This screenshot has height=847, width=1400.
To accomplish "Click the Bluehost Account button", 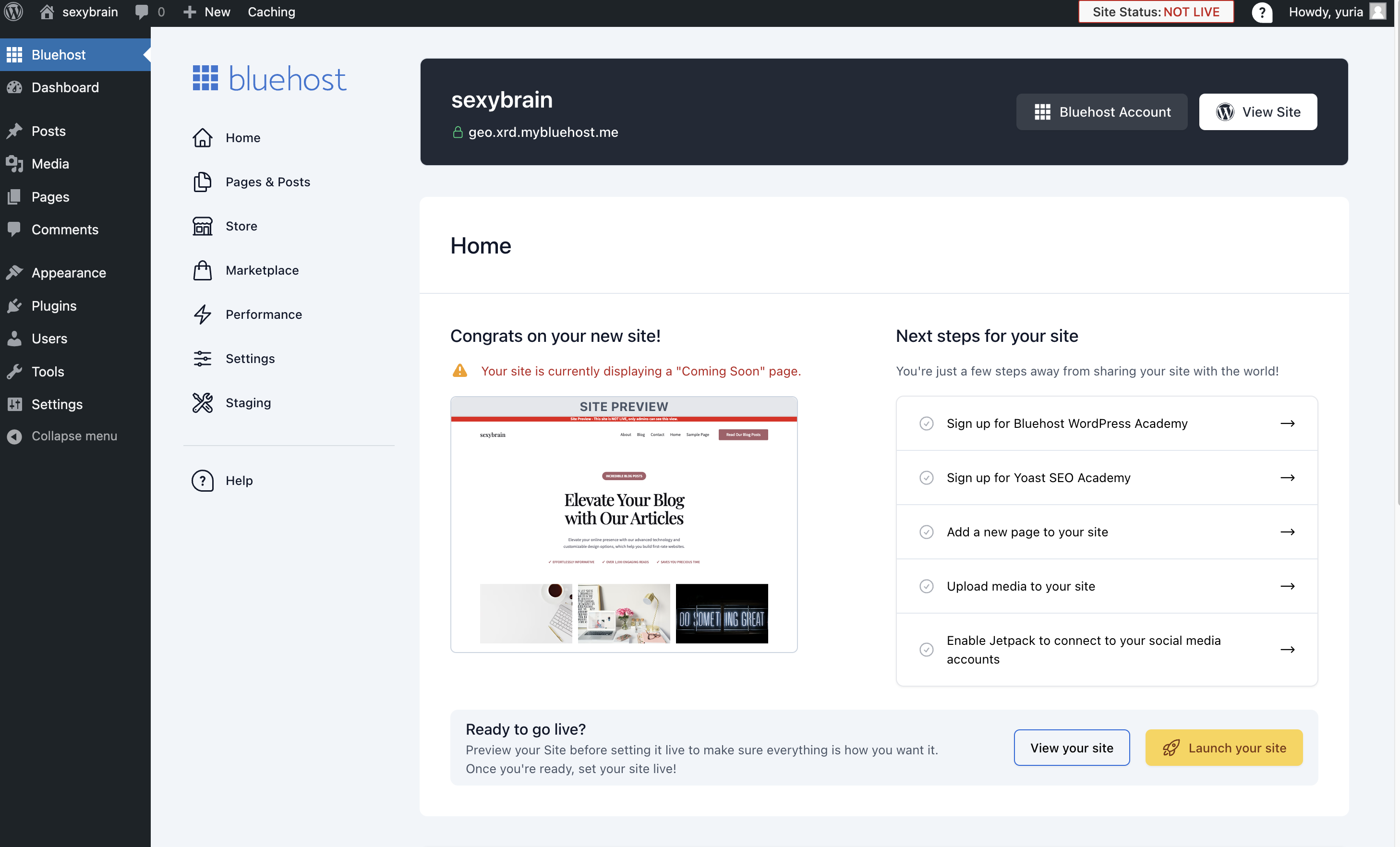I will tap(1101, 112).
